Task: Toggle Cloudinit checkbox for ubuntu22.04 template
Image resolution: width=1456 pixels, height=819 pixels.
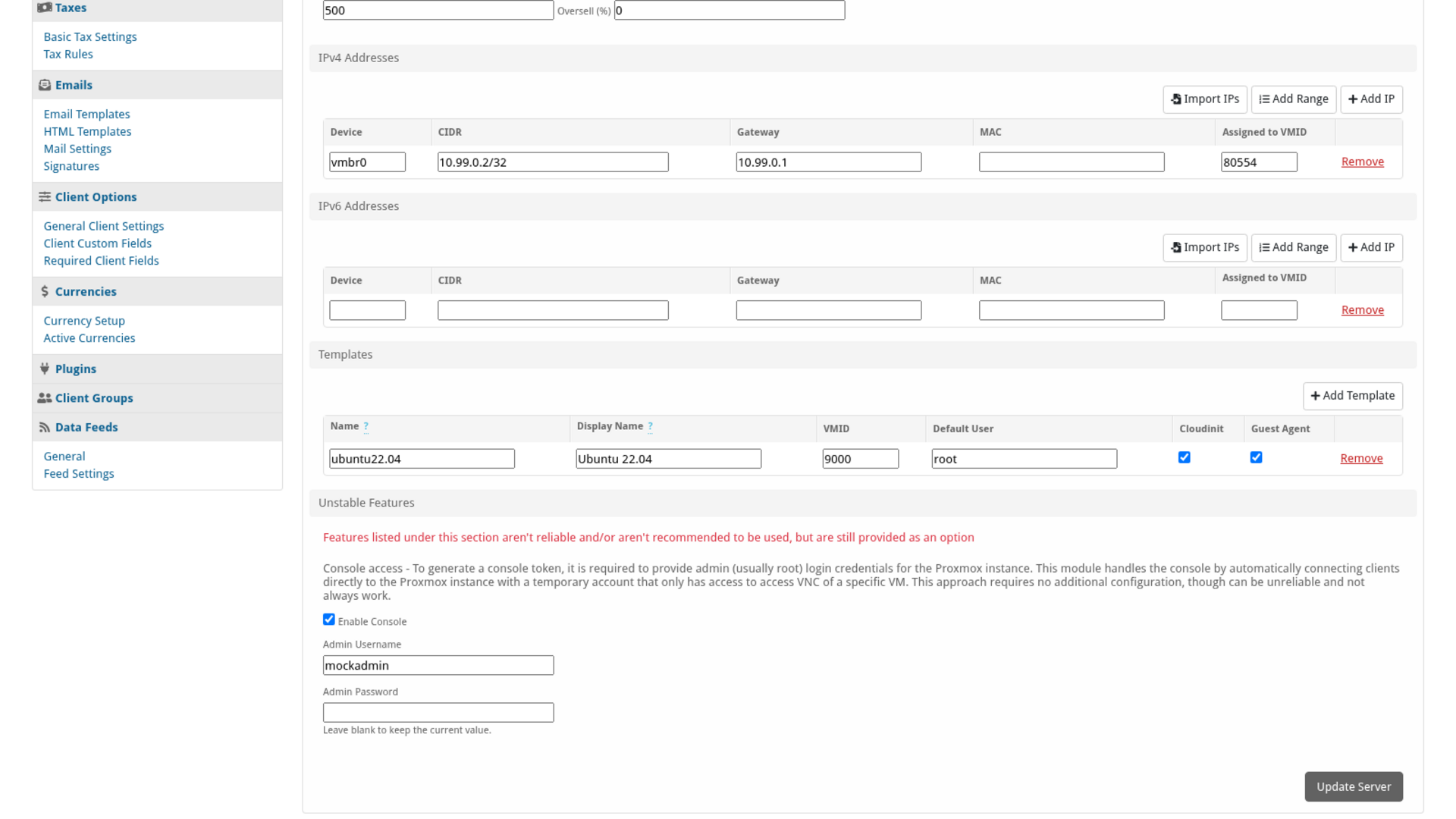Action: pyautogui.click(x=1185, y=457)
